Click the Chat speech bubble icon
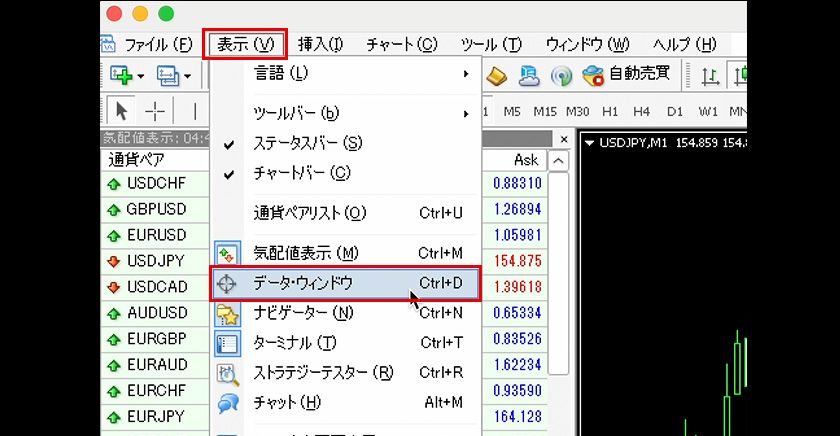 [228, 403]
